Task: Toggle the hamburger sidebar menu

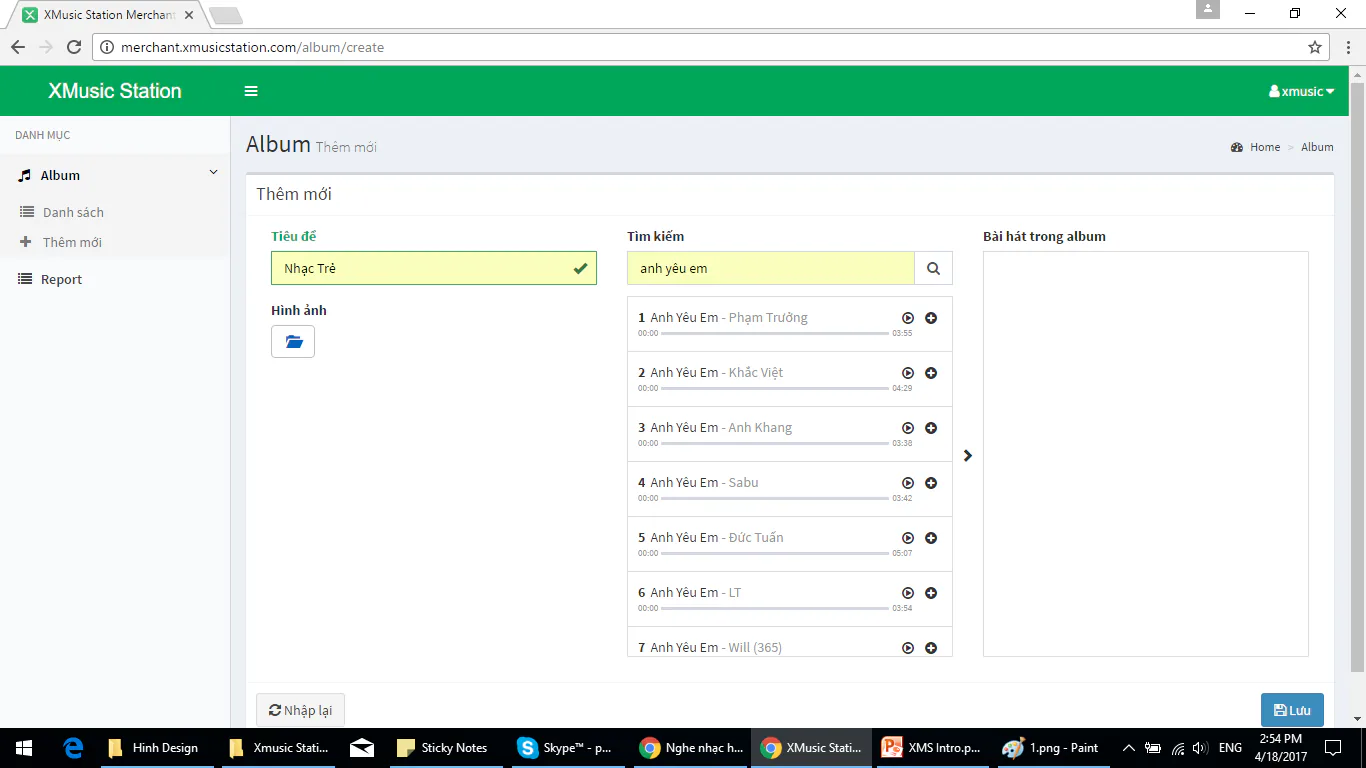Action: coord(251,91)
